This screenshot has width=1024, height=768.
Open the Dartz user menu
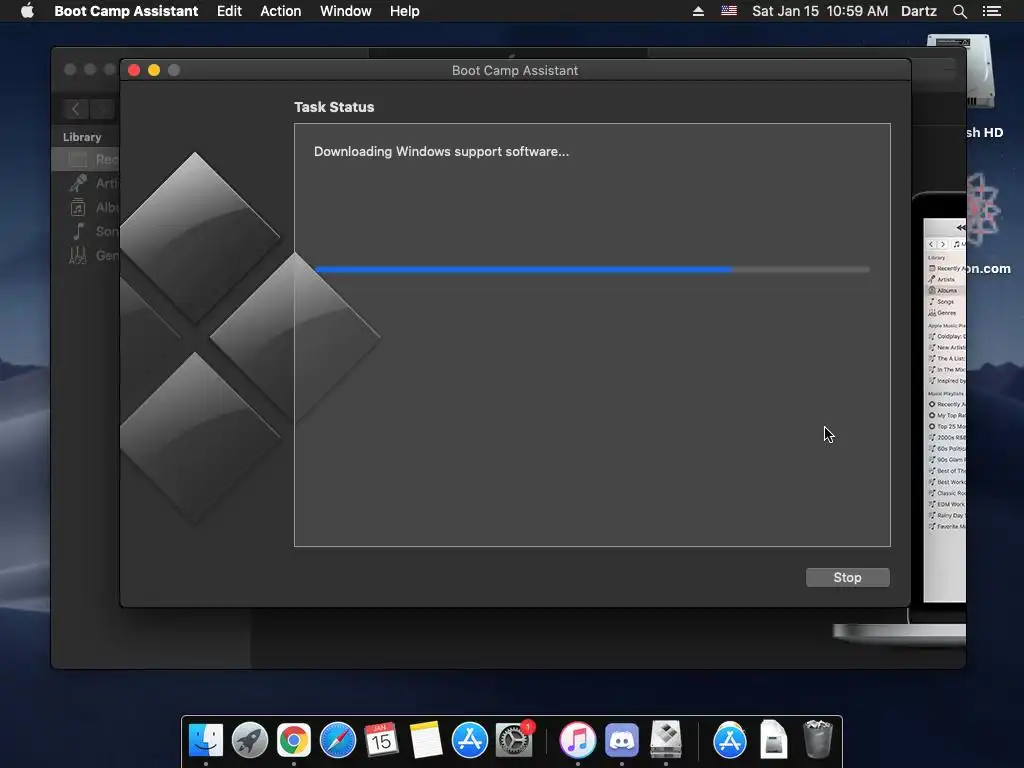click(x=919, y=11)
